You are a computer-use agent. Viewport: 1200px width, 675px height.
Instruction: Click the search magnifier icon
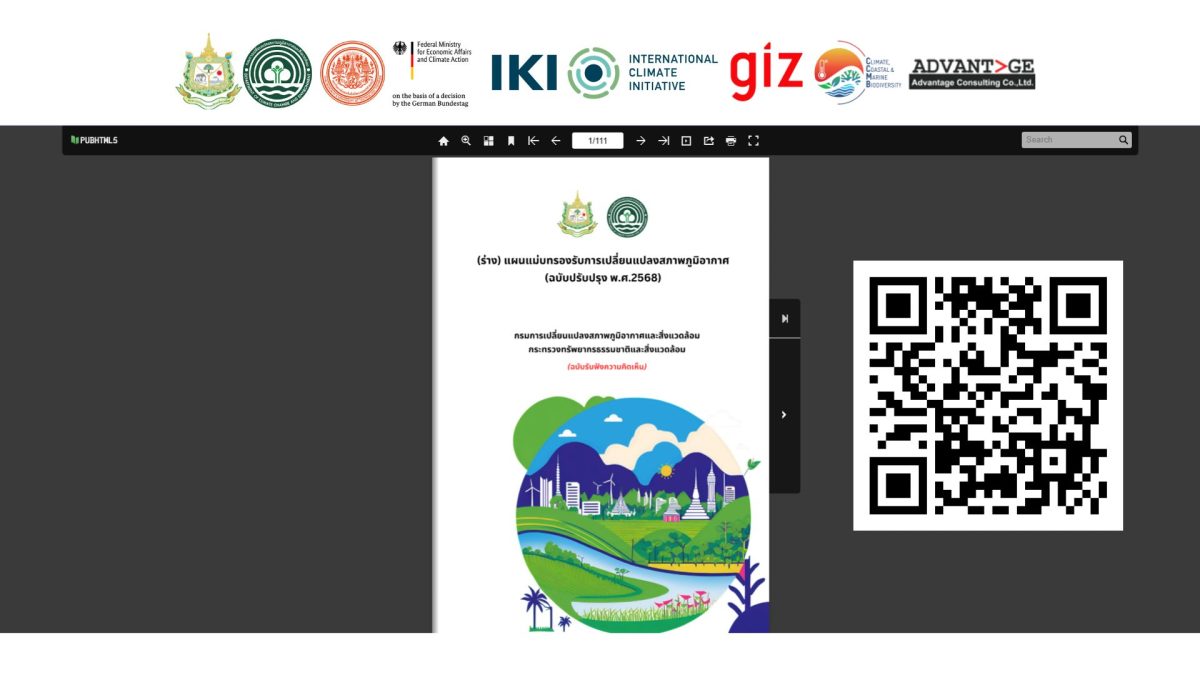click(x=1124, y=140)
